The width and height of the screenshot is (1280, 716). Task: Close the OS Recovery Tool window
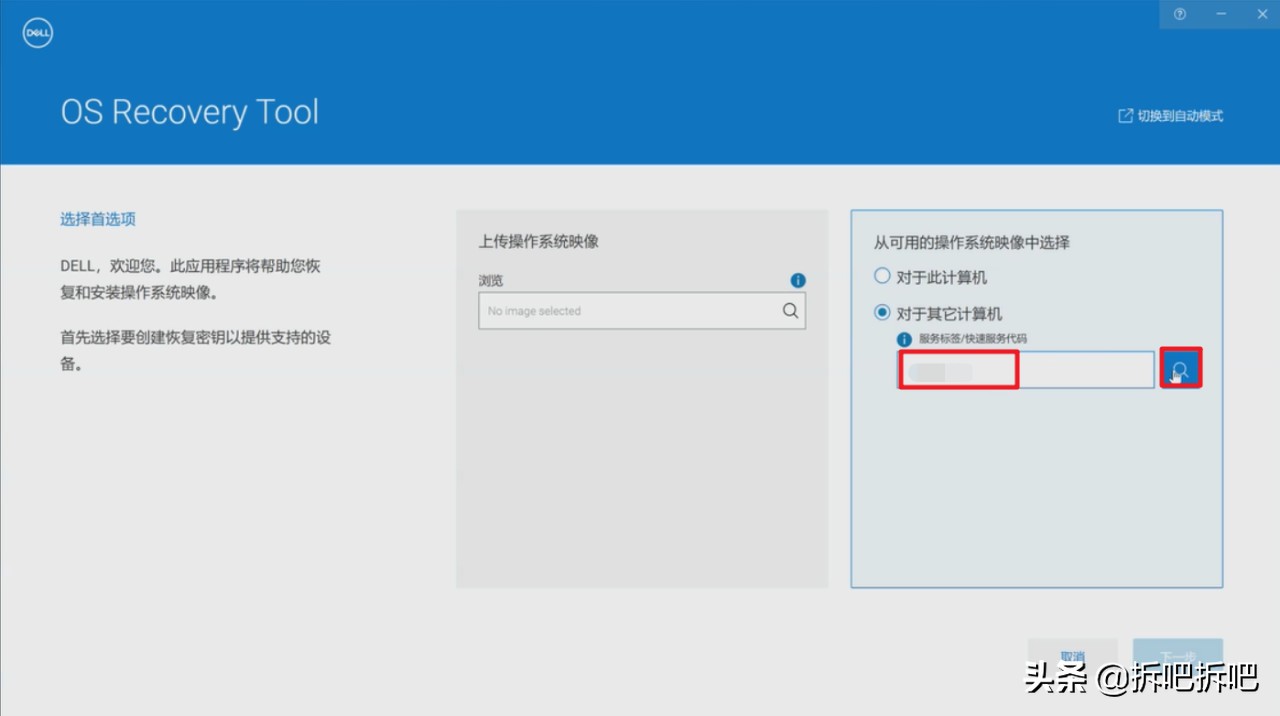[1262, 14]
